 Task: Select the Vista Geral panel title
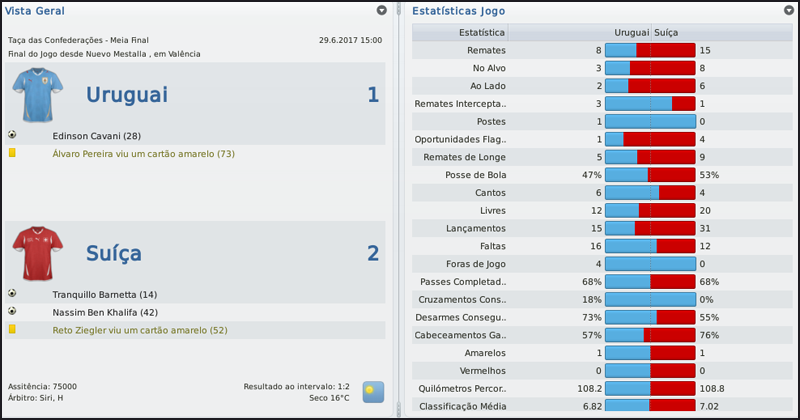(35, 10)
